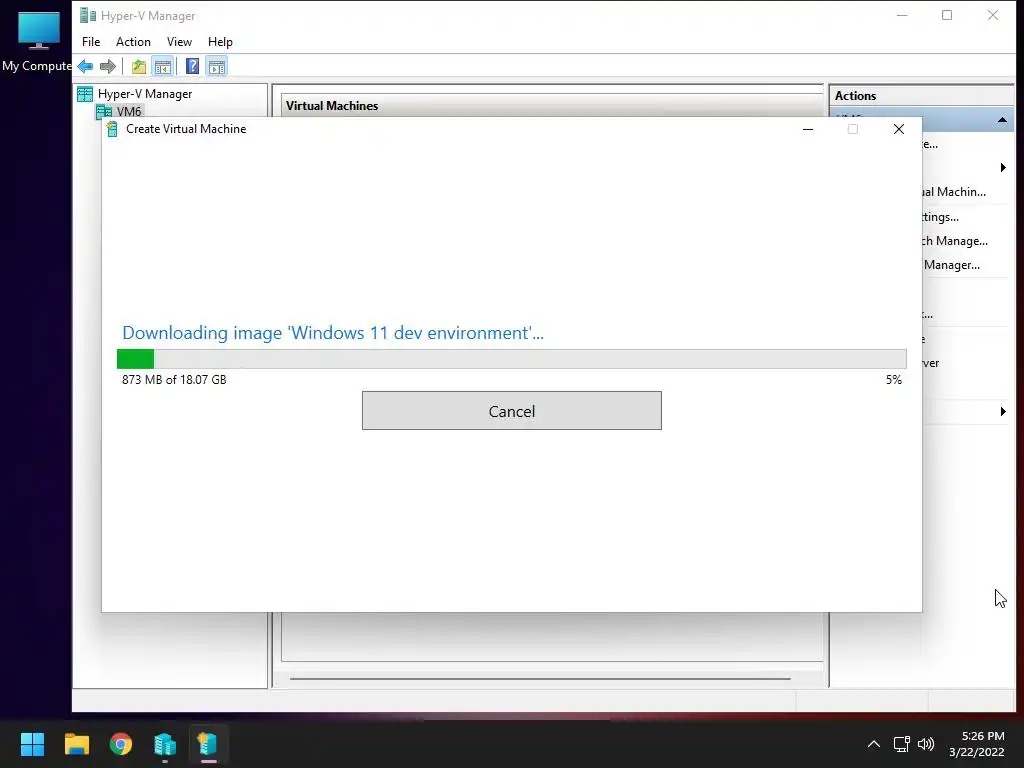Viewport: 1024px width, 768px height.
Task: Select the Hyper-V Manager root tree node
Action: tap(135, 94)
